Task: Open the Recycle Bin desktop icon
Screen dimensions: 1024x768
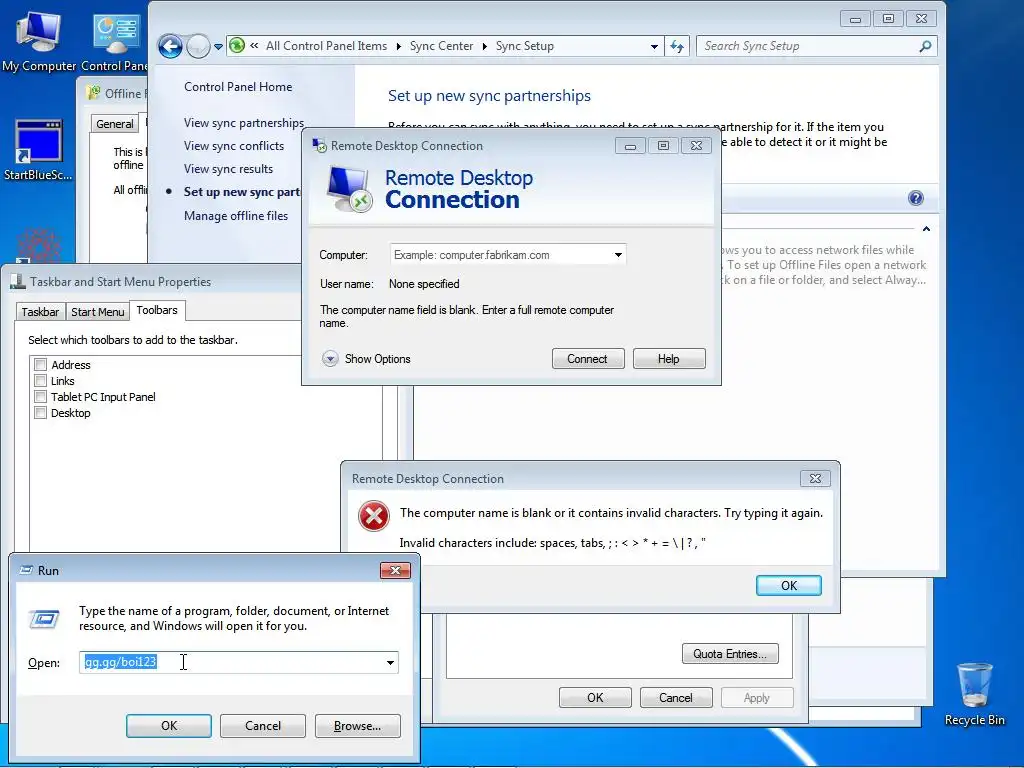Action: pyautogui.click(x=974, y=694)
